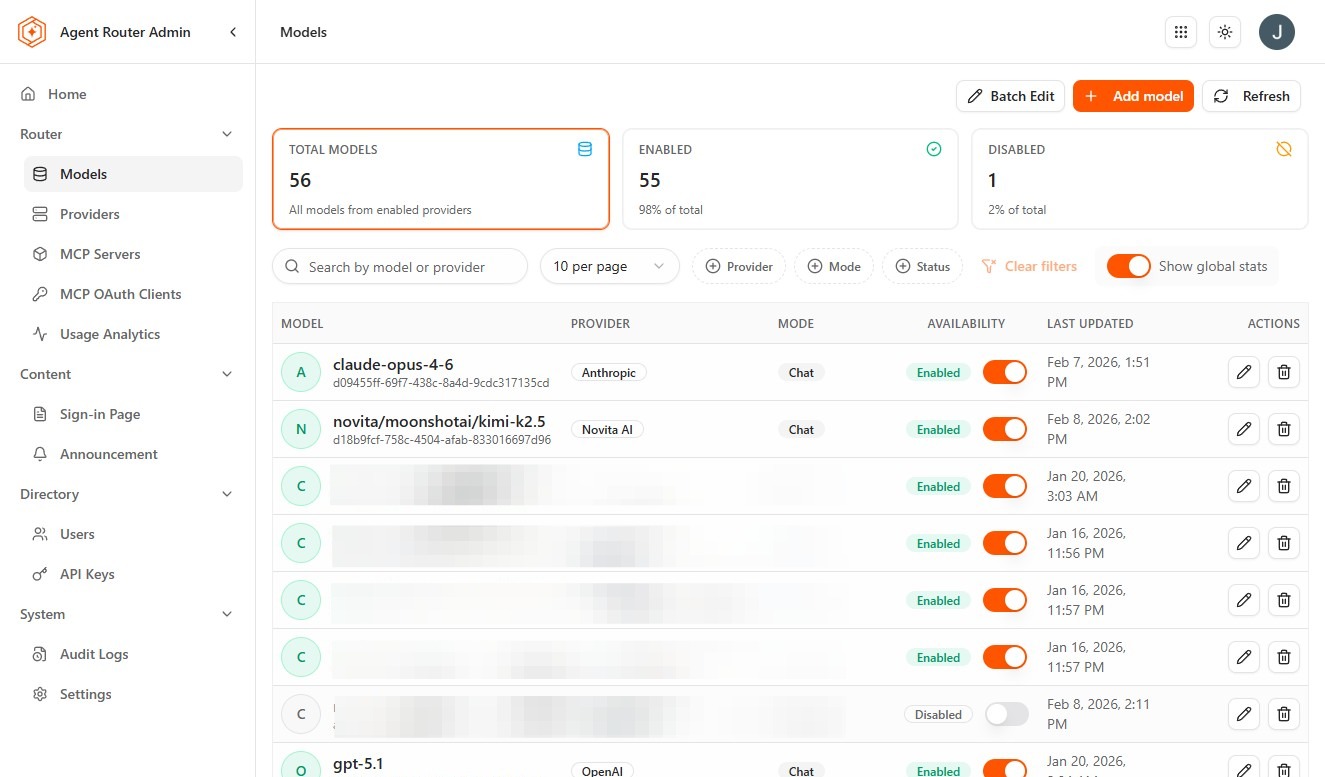The width and height of the screenshot is (1325, 777).
Task: Disable the novita/moonshotai/kimi-k2.5 availability toggle
Action: pos(1005,429)
